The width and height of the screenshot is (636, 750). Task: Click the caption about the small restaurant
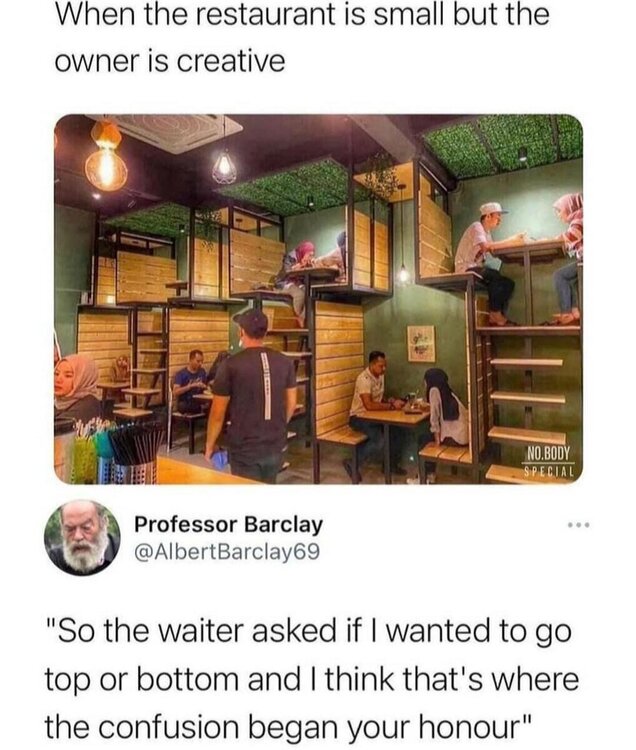click(302, 37)
